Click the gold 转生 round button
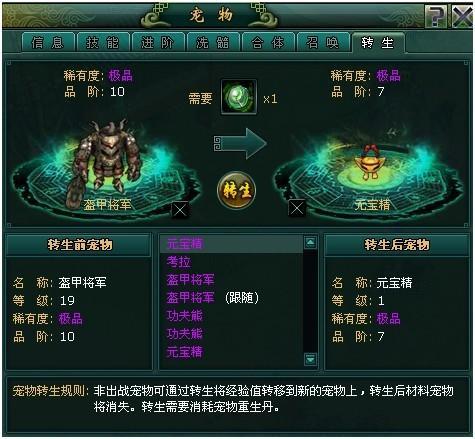 pos(236,190)
